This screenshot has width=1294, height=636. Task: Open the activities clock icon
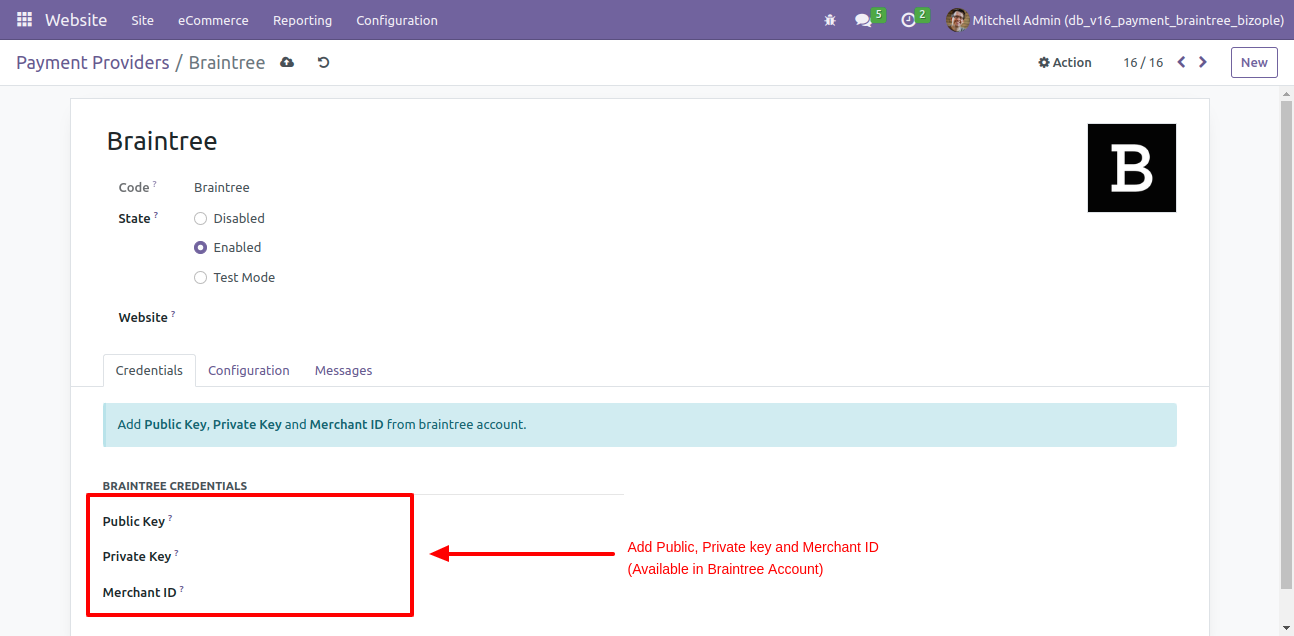click(x=908, y=20)
